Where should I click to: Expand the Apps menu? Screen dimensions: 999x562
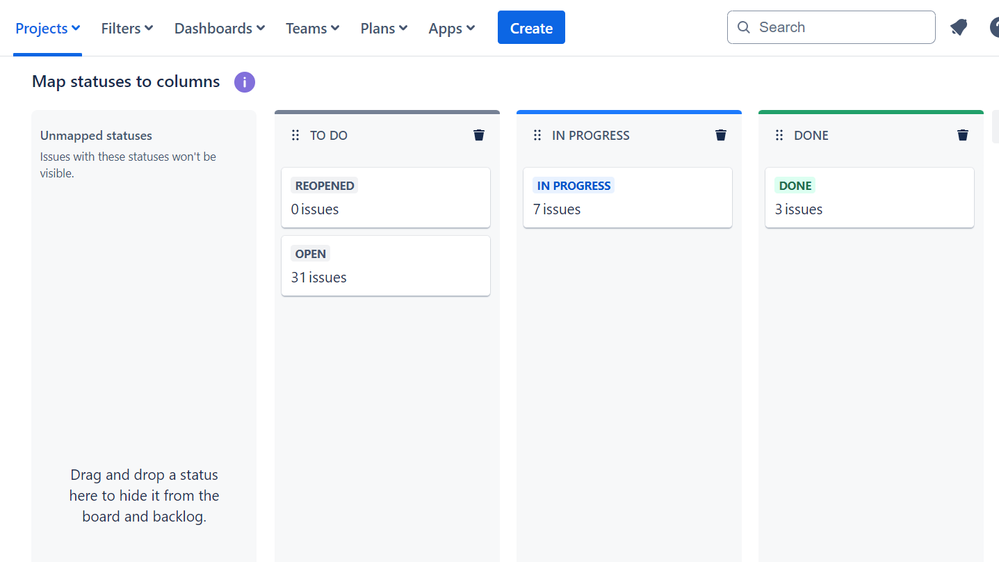pos(452,28)
